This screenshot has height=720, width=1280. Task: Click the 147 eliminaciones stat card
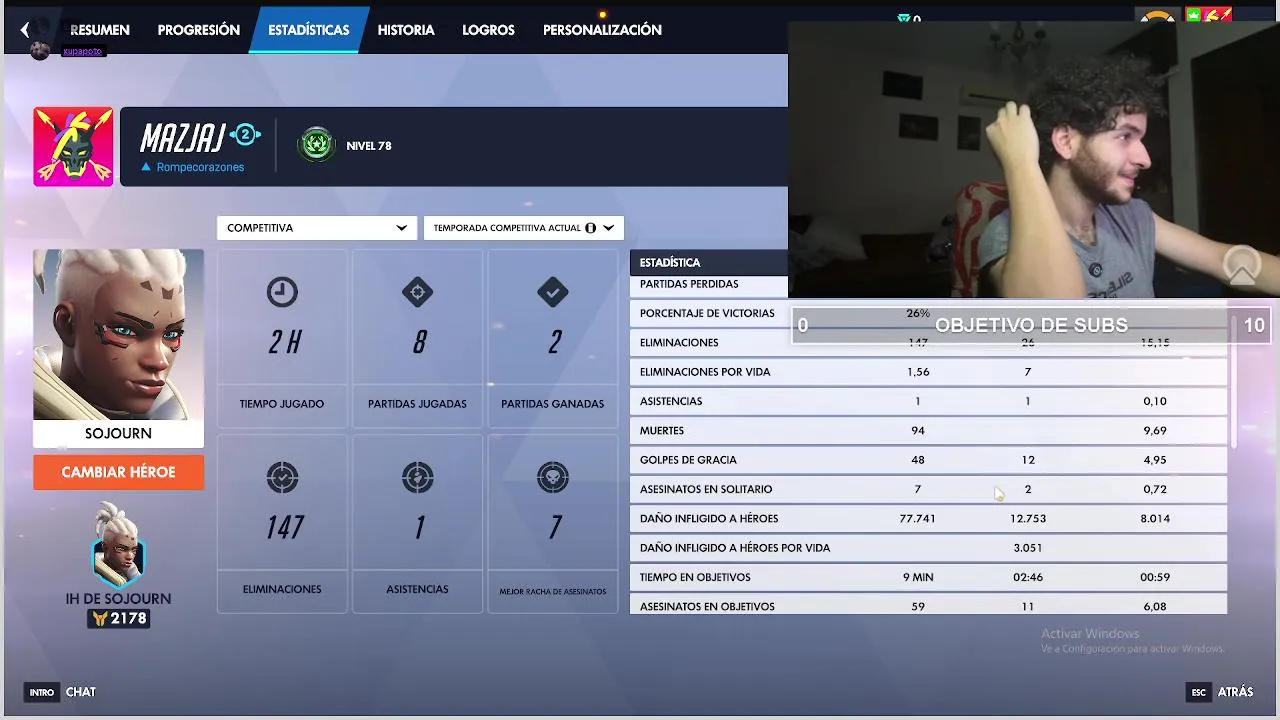coord(282,524)
